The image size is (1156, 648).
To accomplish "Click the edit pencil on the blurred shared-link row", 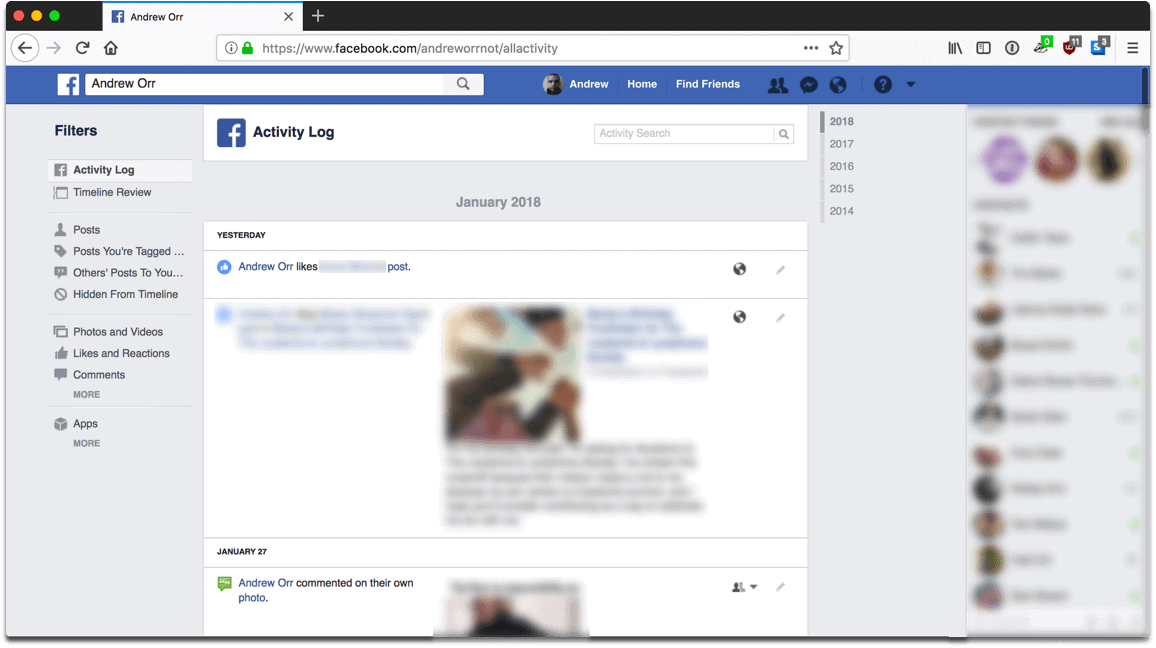I will click(x=780, y=318).
